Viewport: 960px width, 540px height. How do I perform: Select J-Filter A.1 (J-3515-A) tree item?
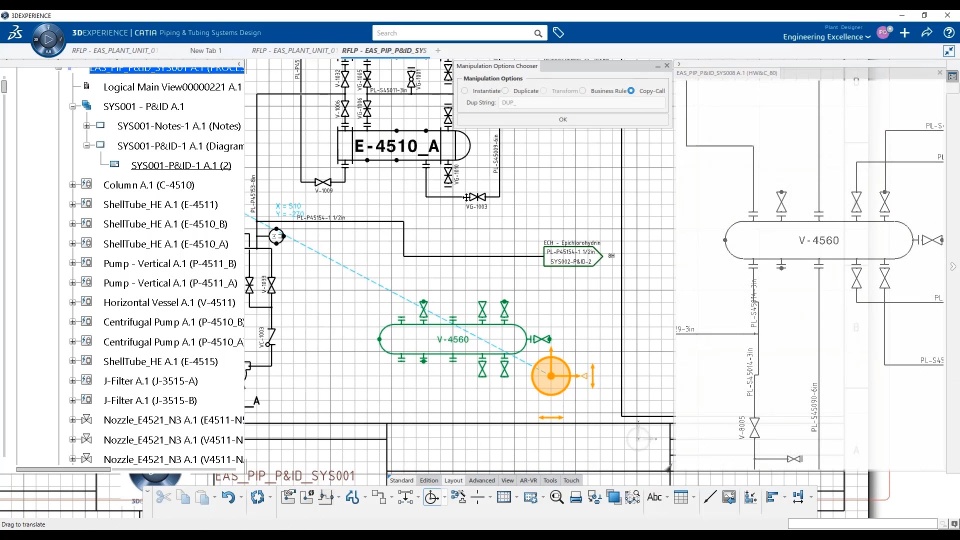click(x=151, y=381)
